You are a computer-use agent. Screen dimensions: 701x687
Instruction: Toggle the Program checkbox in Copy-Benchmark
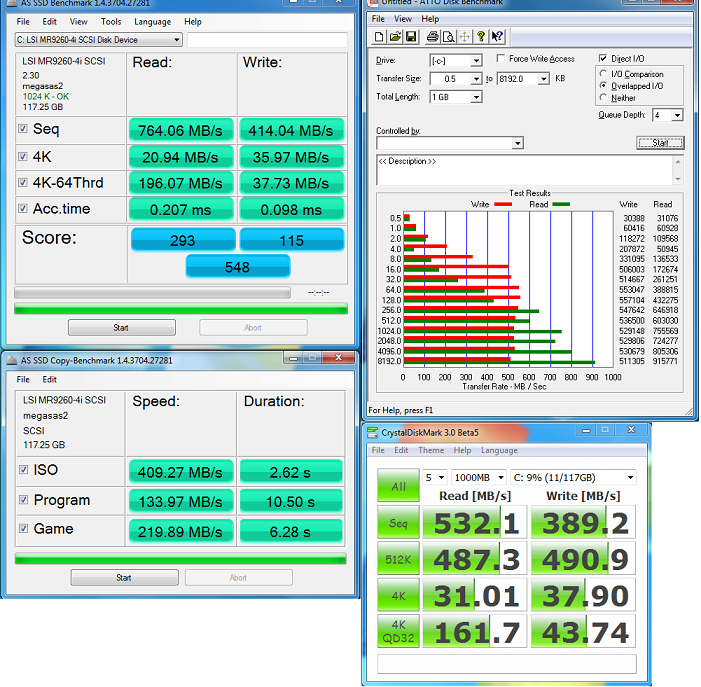[x=23, y=499]
